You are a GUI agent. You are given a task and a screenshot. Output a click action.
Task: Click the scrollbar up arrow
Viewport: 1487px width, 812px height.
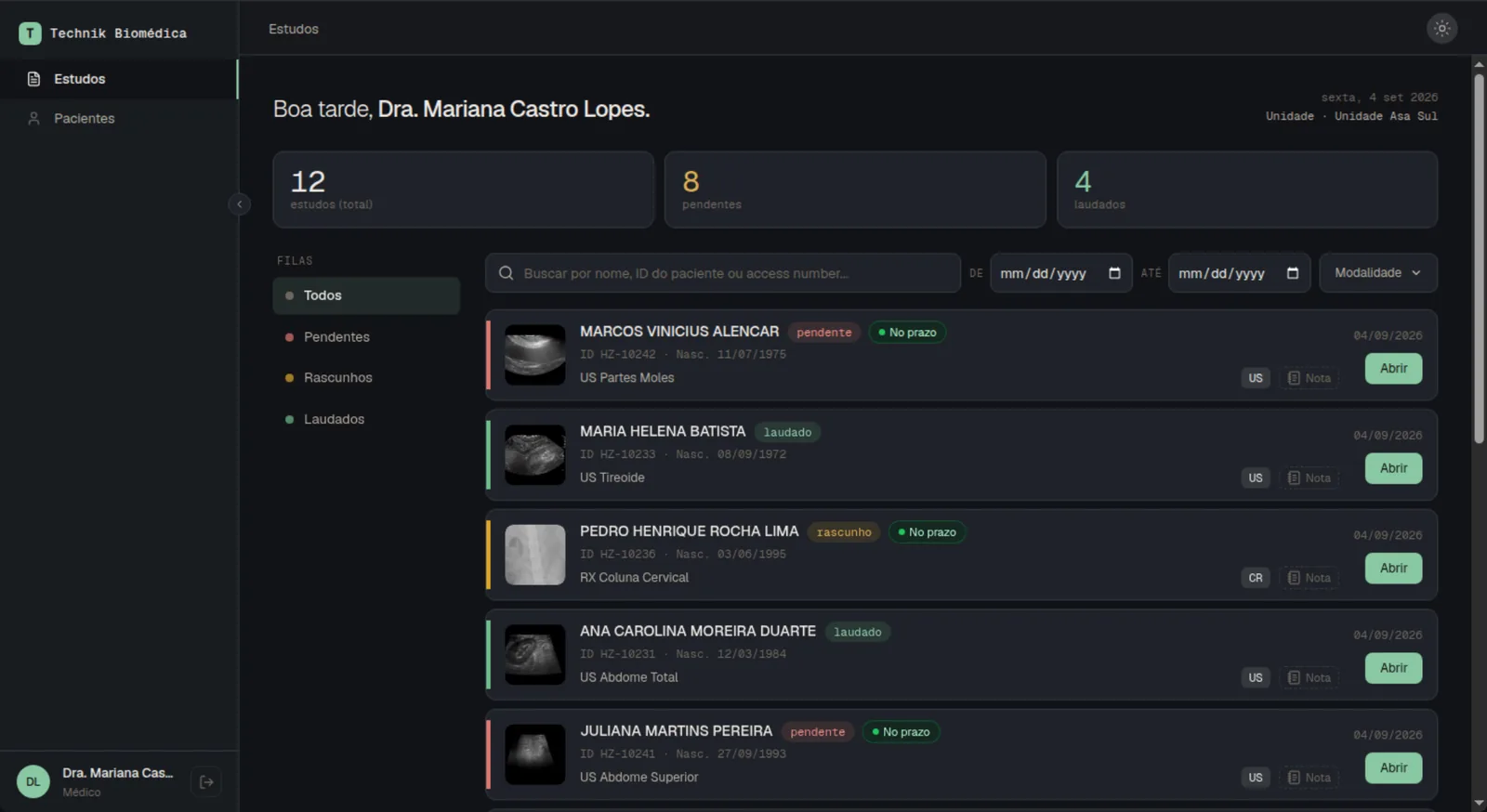pyautogui.click(x=1479, y=64)
